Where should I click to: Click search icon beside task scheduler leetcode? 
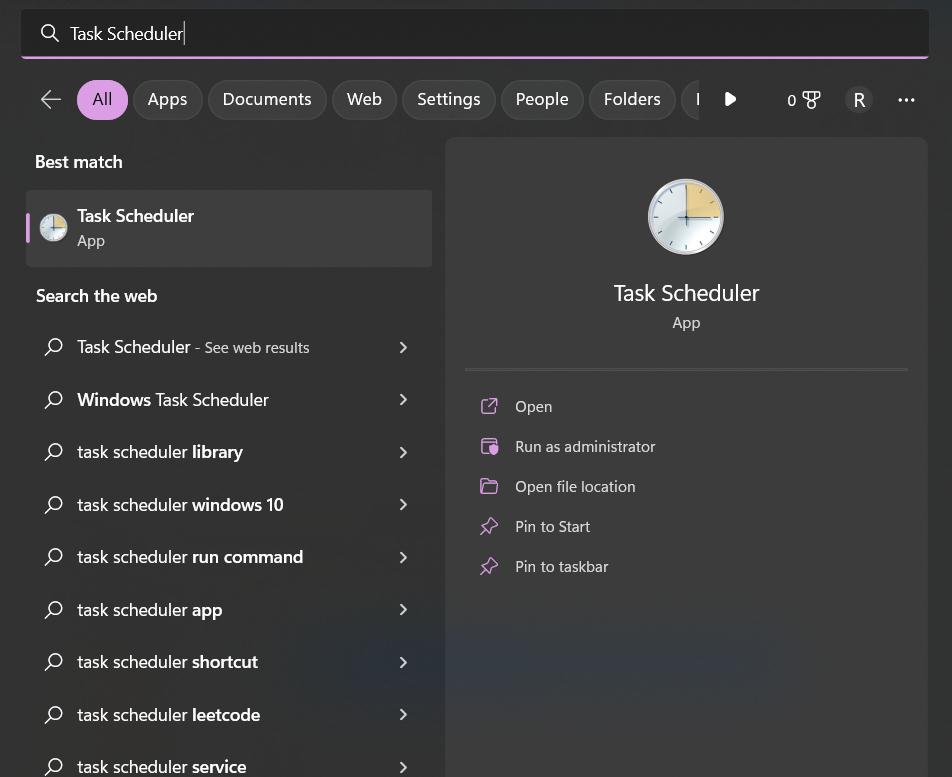tap(53, 714)
